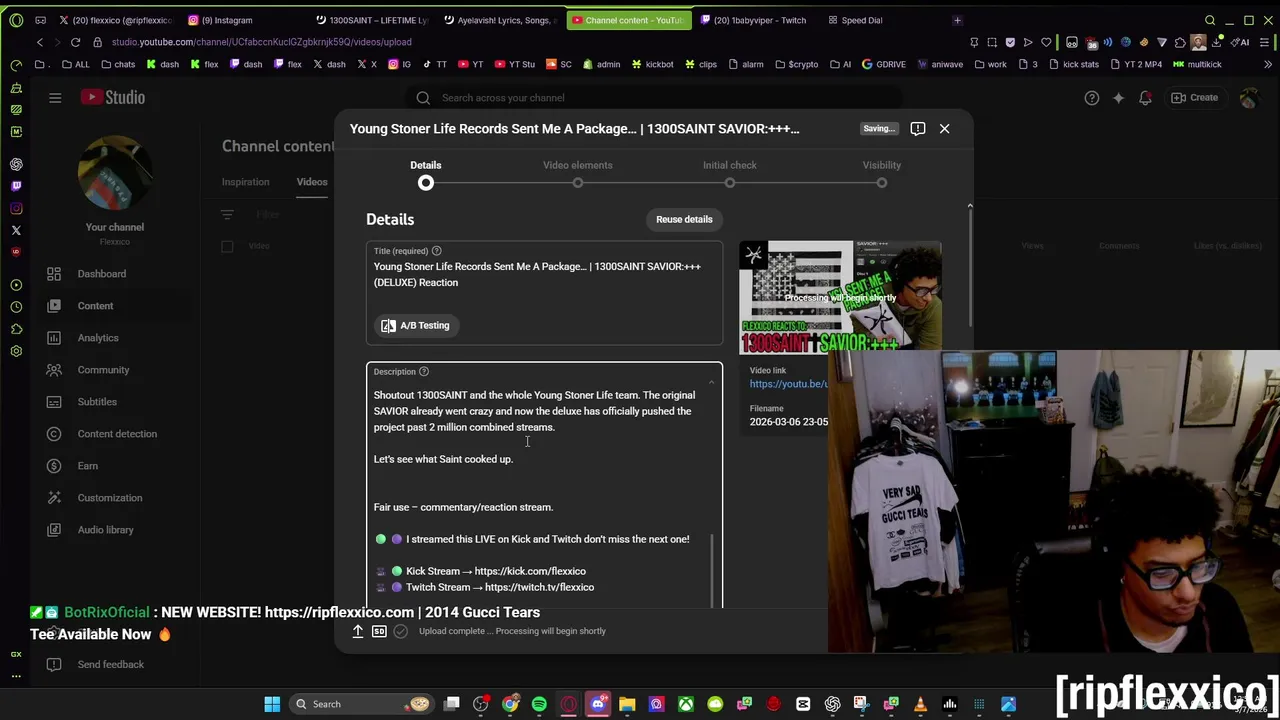This screenshot has height=720, width=1280.
Task: Open the Xbox app from taskbar
Action: (x=686, y=704)
